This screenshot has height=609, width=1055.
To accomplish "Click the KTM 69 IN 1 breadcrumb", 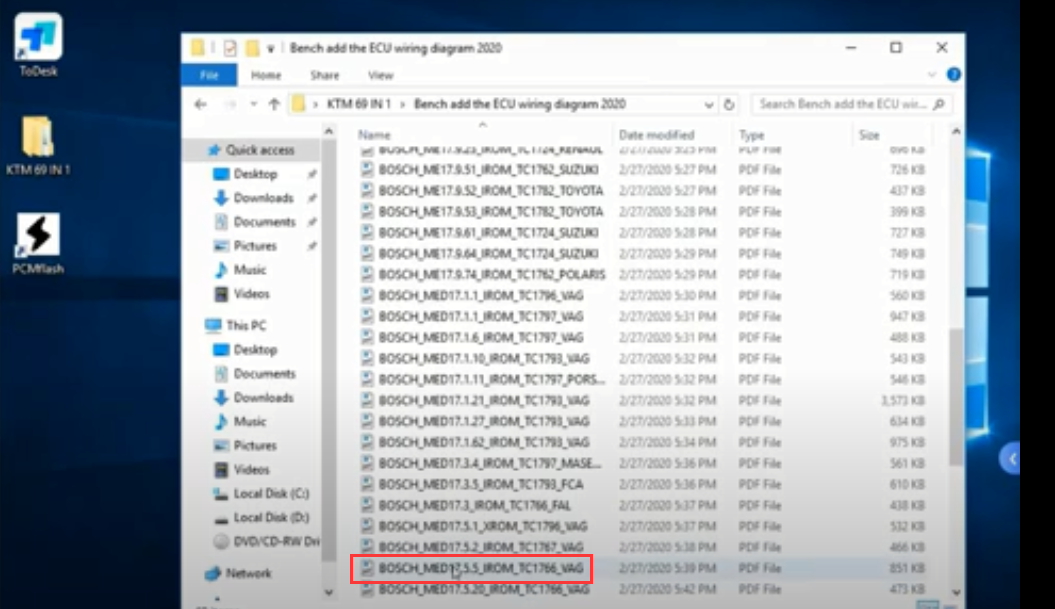I will pyautogui.click(x=359, y=104).
